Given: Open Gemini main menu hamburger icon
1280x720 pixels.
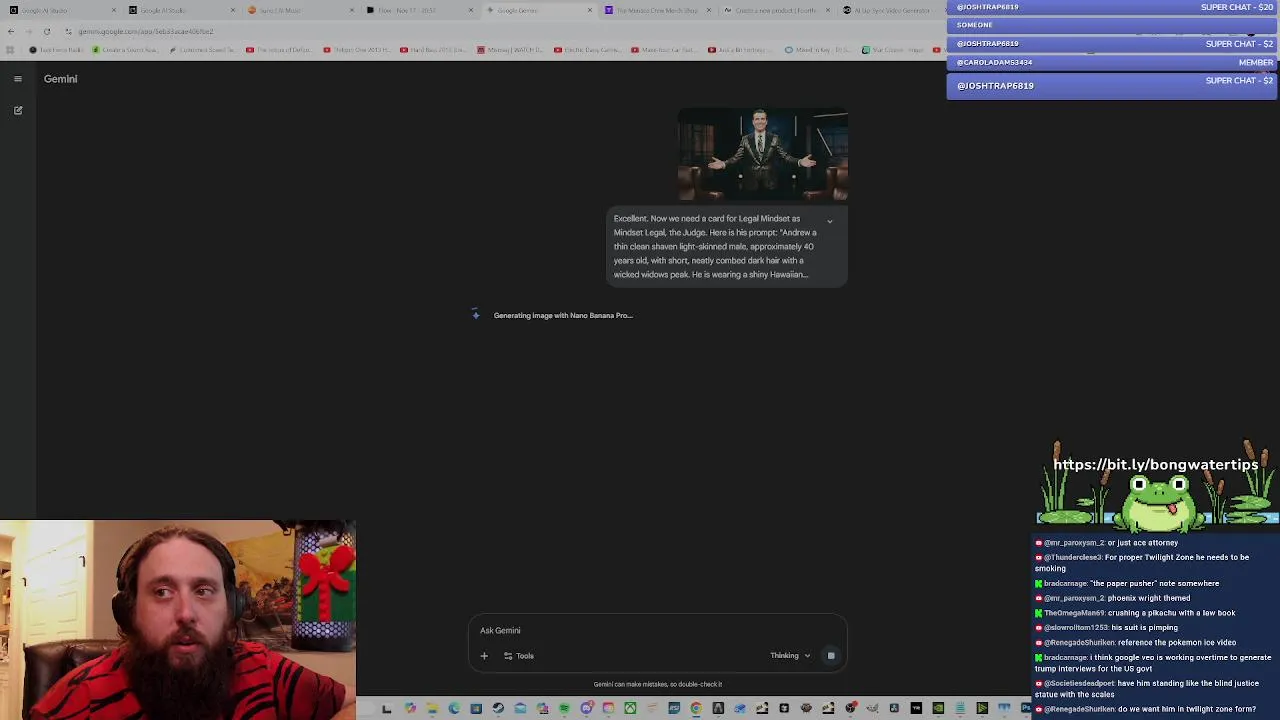Looking at the screenshot, I should coord(17,79).
